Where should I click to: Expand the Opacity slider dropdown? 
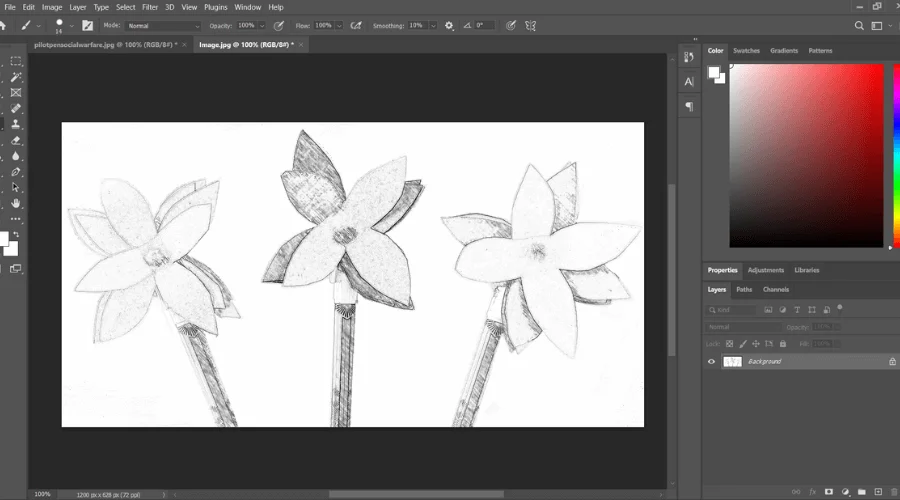pos(262,26)
